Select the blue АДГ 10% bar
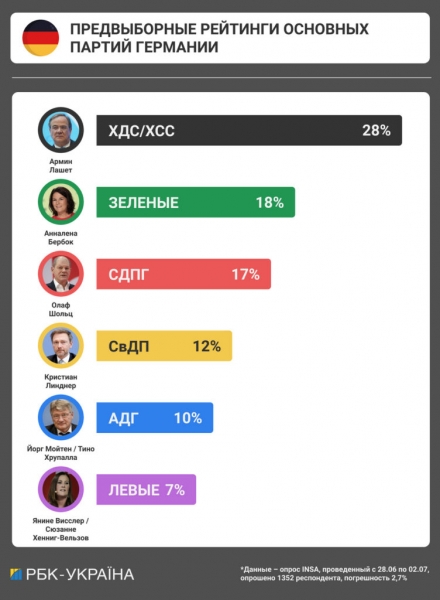 click(x=155, y=418)
